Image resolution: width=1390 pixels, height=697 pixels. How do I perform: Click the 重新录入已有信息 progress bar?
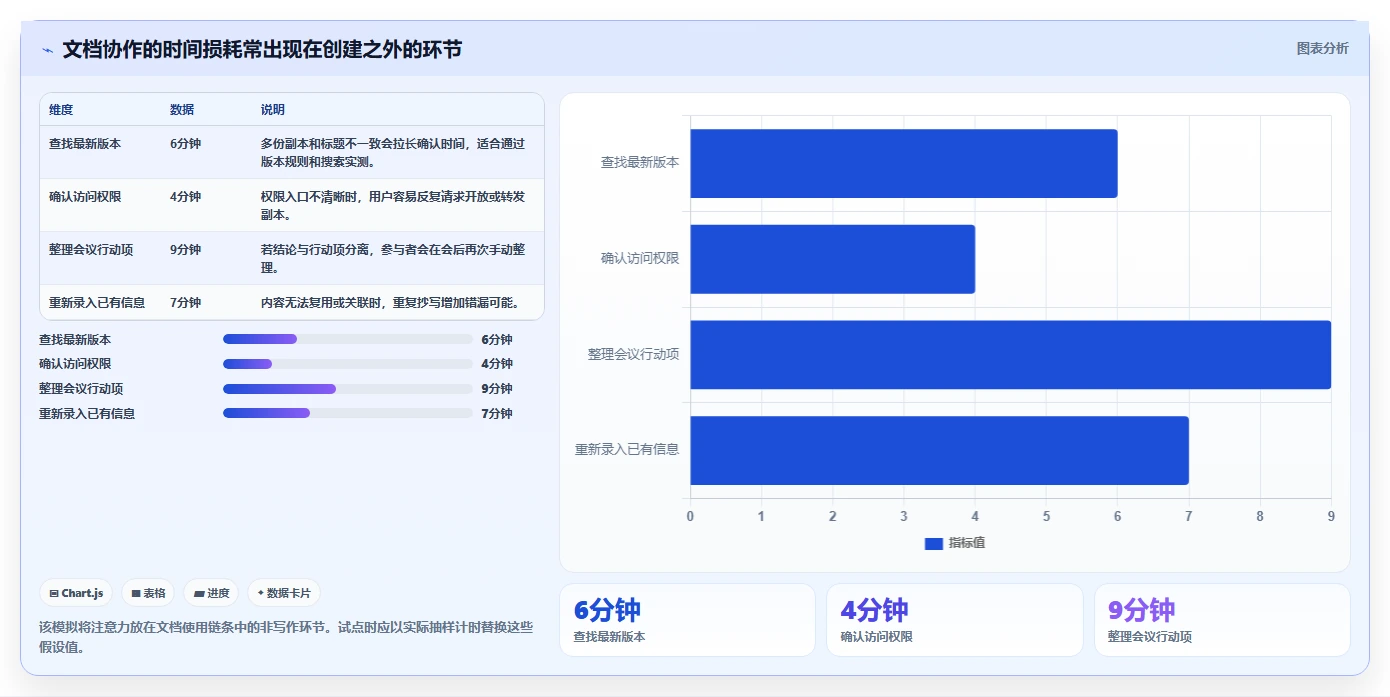pos(348,413)
